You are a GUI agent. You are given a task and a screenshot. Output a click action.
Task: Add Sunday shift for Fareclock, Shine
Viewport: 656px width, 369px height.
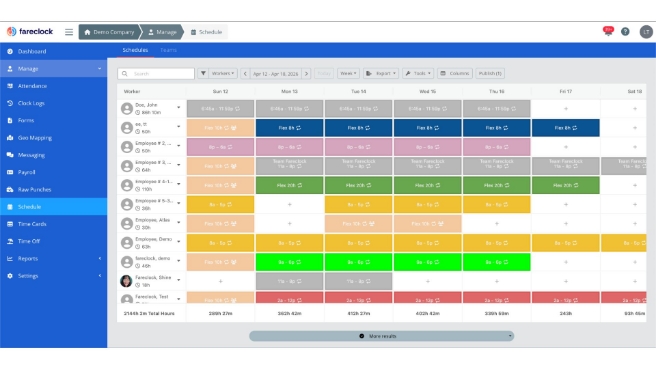point(220,282)
